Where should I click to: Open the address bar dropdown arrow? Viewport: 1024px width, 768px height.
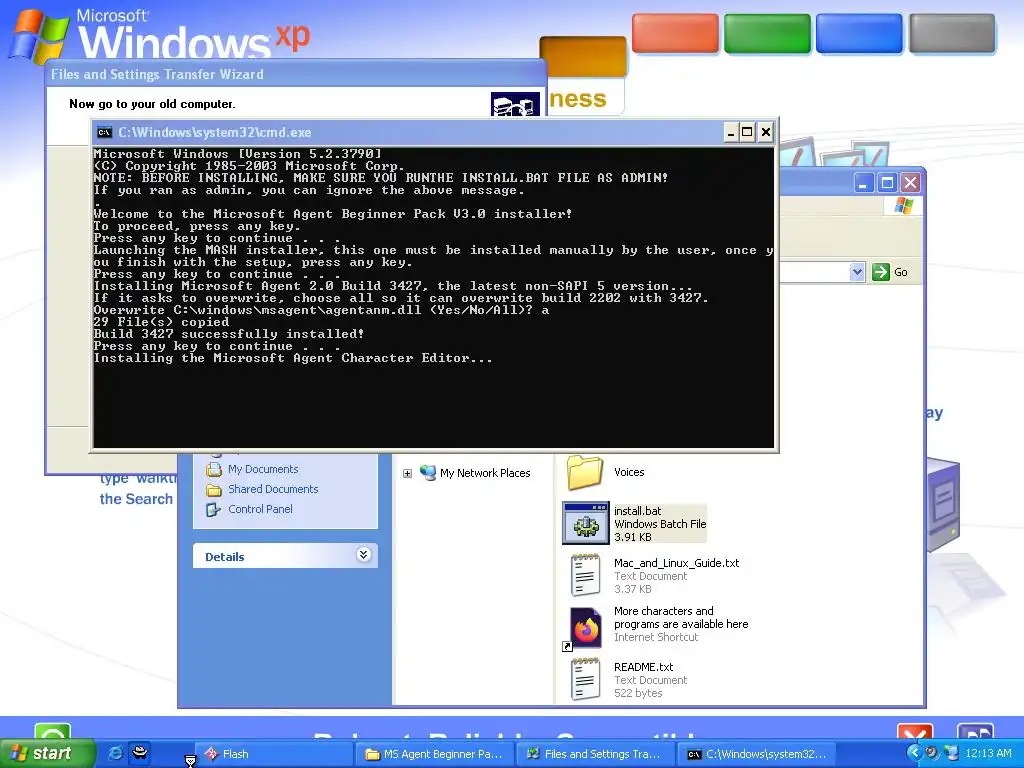[857, 272]
